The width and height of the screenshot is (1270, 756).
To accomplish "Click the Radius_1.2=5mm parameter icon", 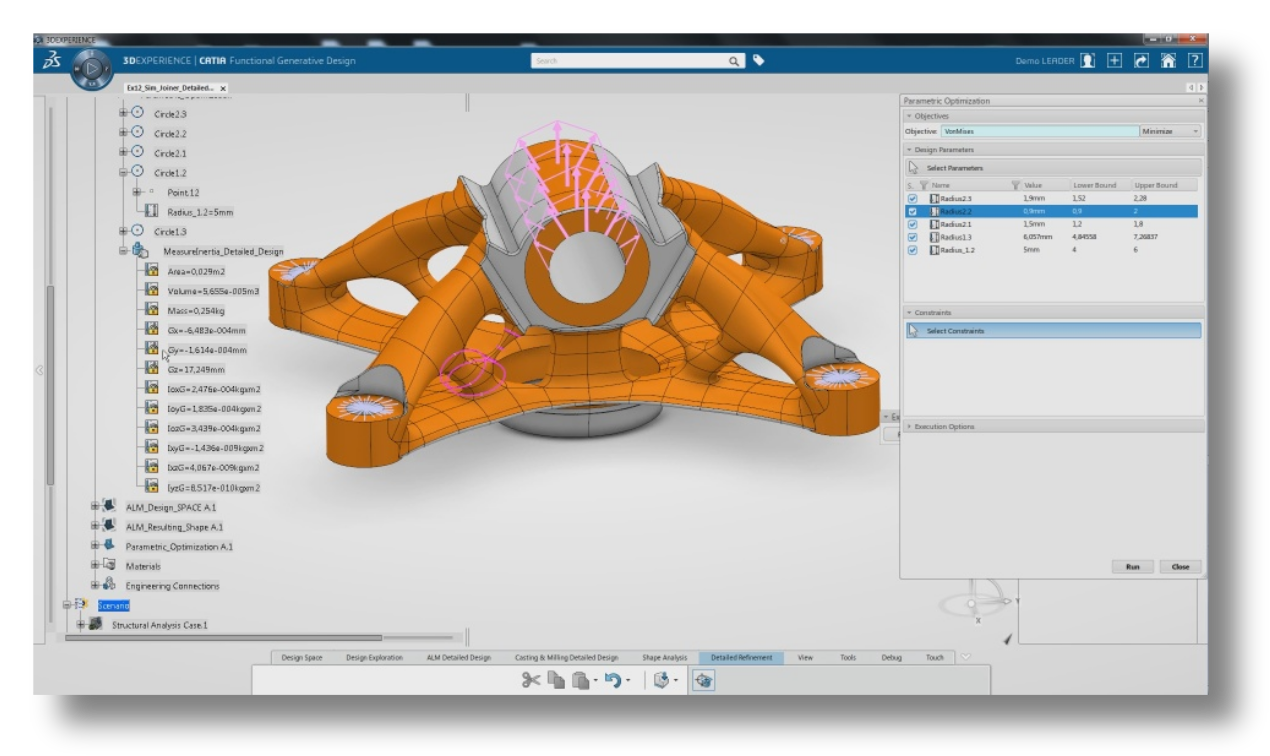I will [x=152, y=212].
